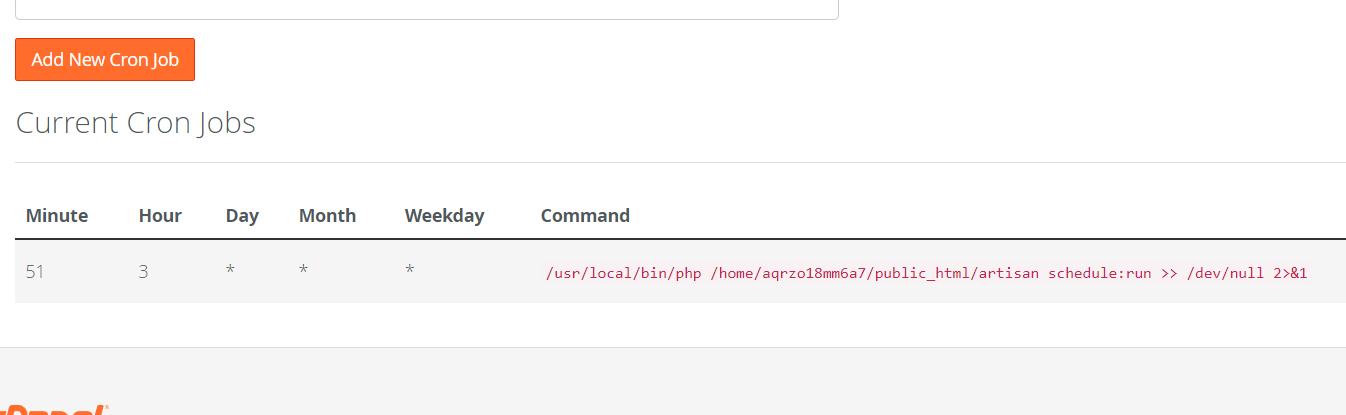Focus the command text input field
Screen dimensions: 1346x415
[x=427, y=9]
